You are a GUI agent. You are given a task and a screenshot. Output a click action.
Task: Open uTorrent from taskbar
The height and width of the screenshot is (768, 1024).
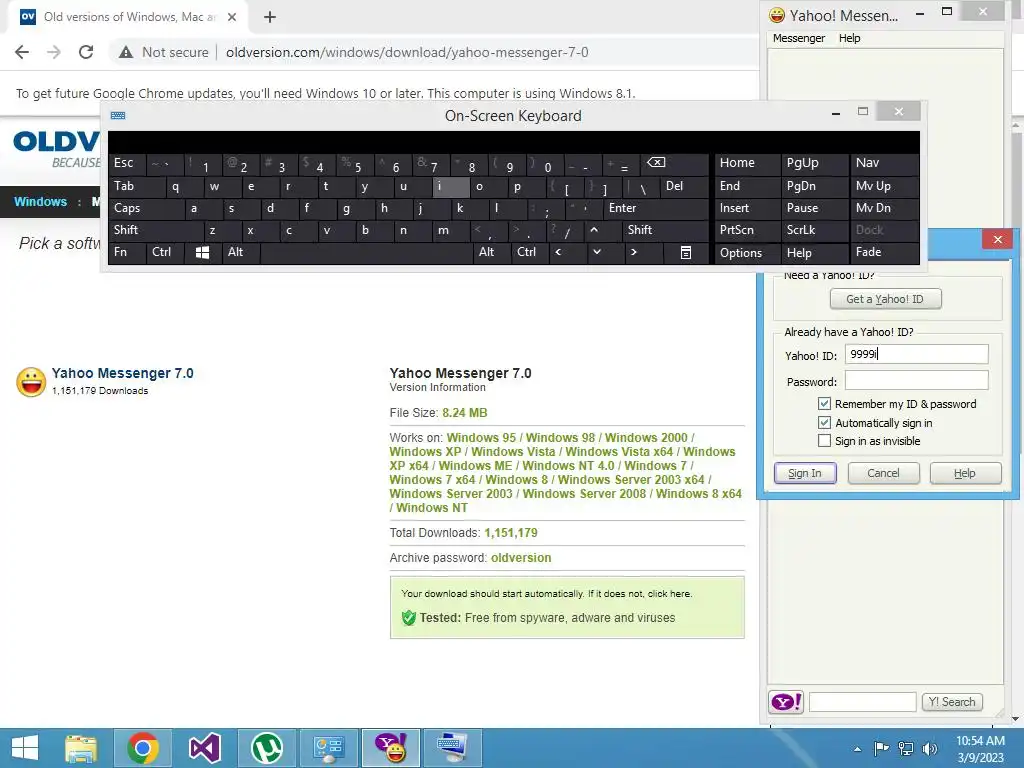click(266, 748)
